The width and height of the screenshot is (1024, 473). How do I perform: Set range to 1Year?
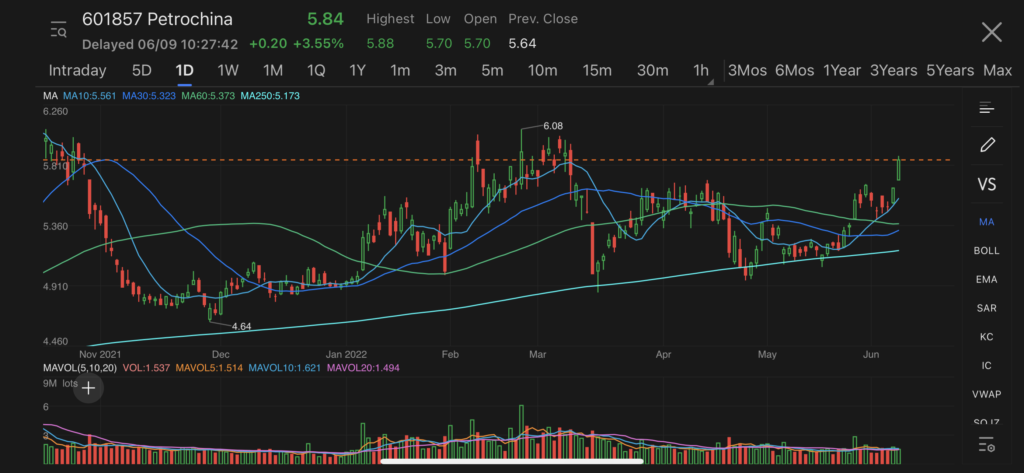[x=842, y=71]
